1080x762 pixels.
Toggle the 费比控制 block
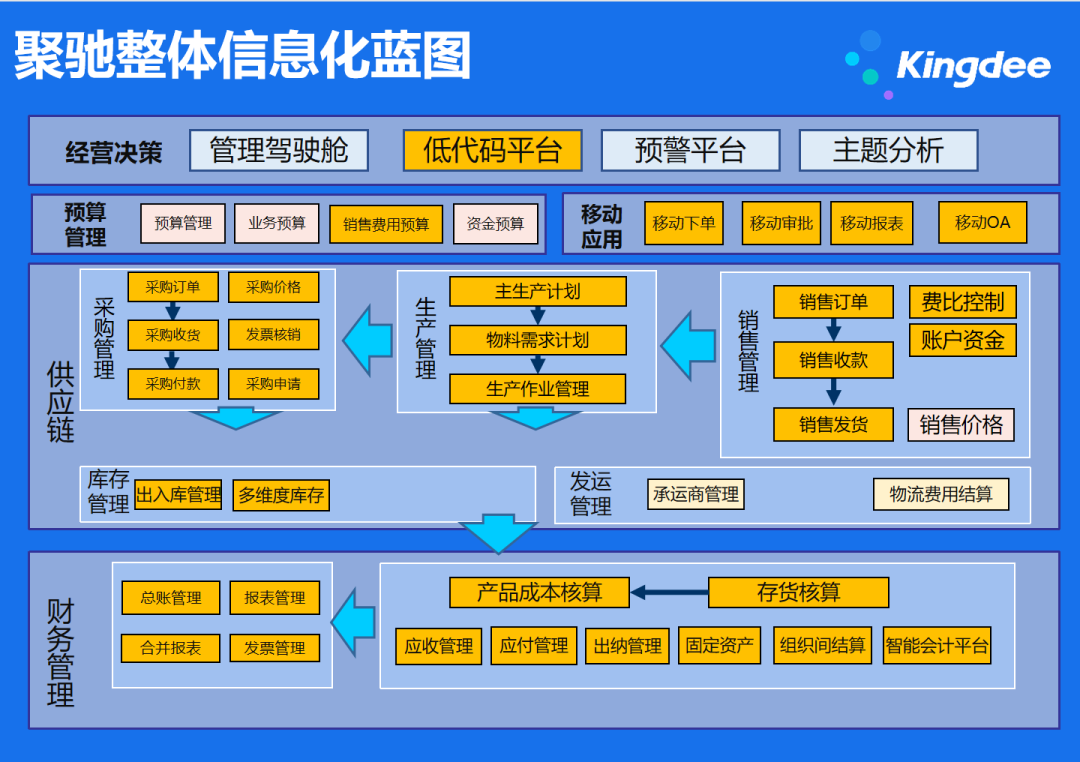click(962, 299)
